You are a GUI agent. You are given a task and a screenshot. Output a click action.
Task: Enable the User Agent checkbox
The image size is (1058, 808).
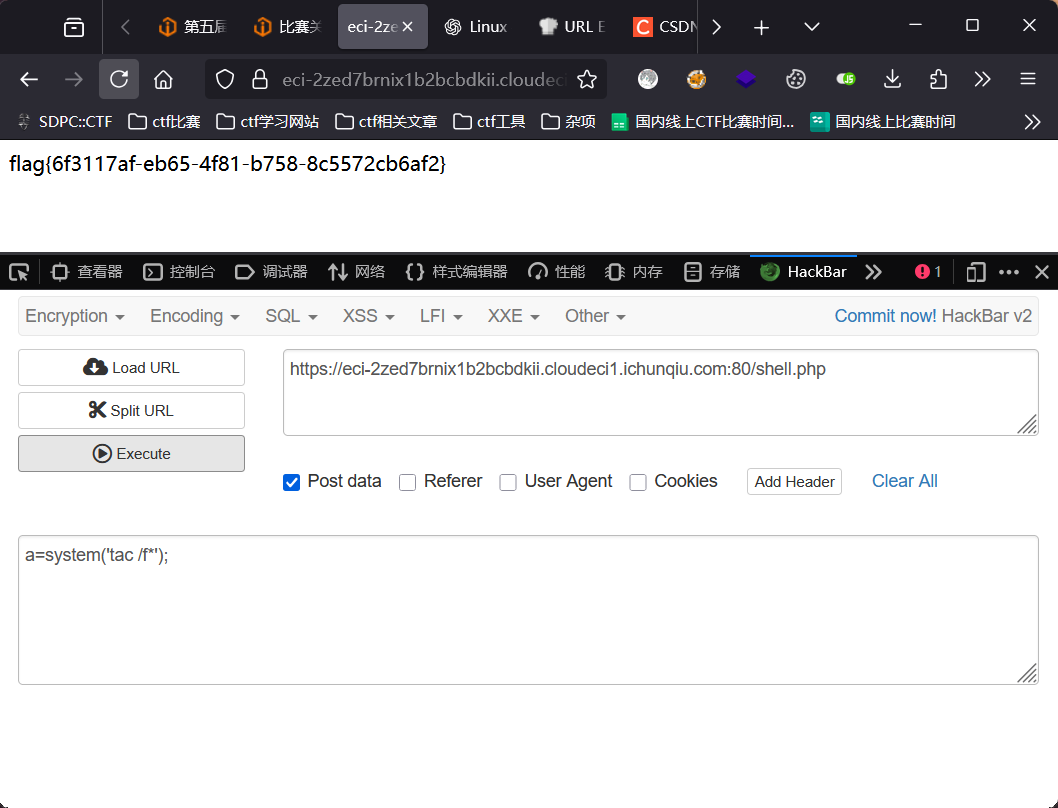[508, 483]
